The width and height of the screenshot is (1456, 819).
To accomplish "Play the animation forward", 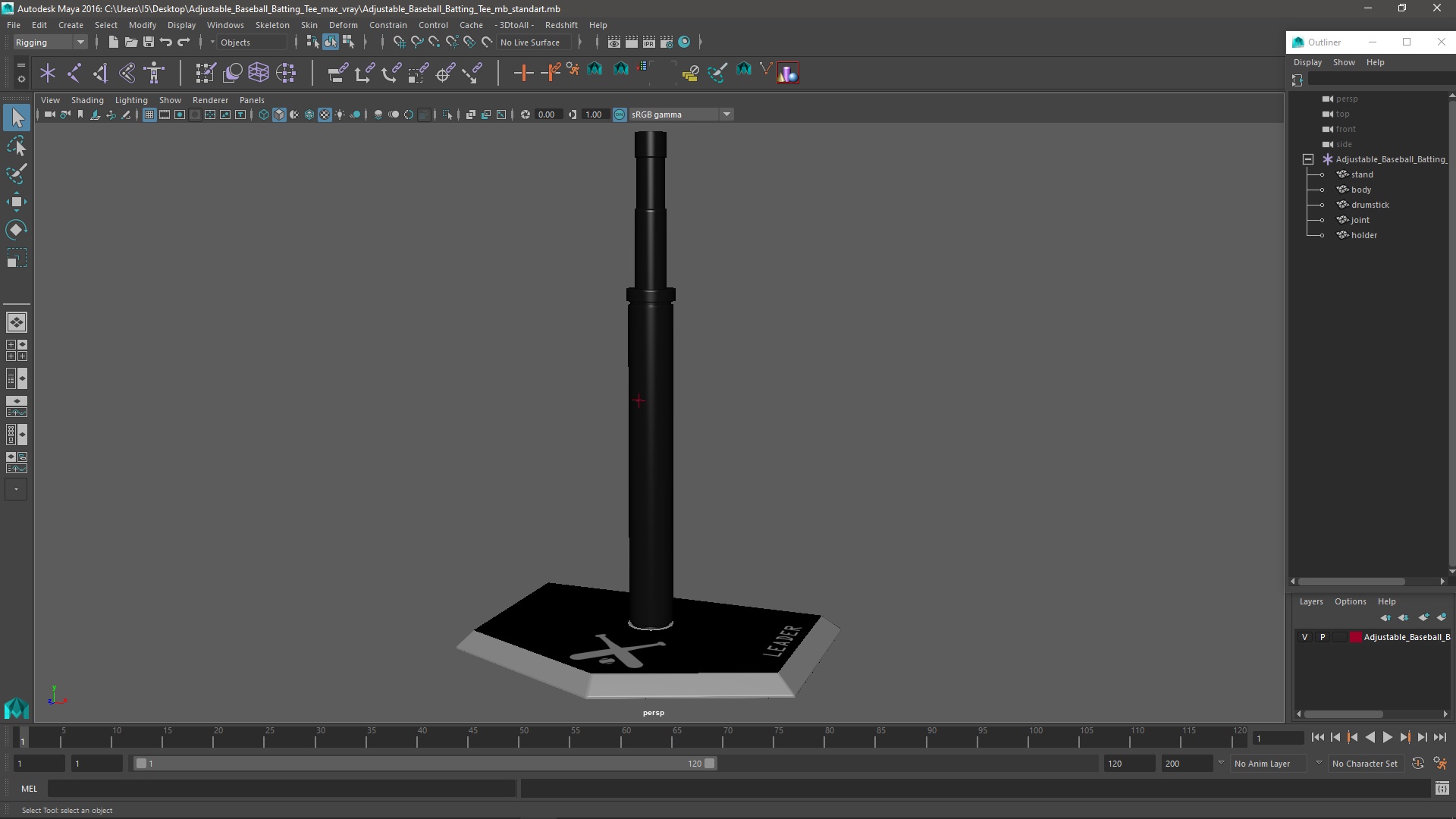I will point(1387,737).
